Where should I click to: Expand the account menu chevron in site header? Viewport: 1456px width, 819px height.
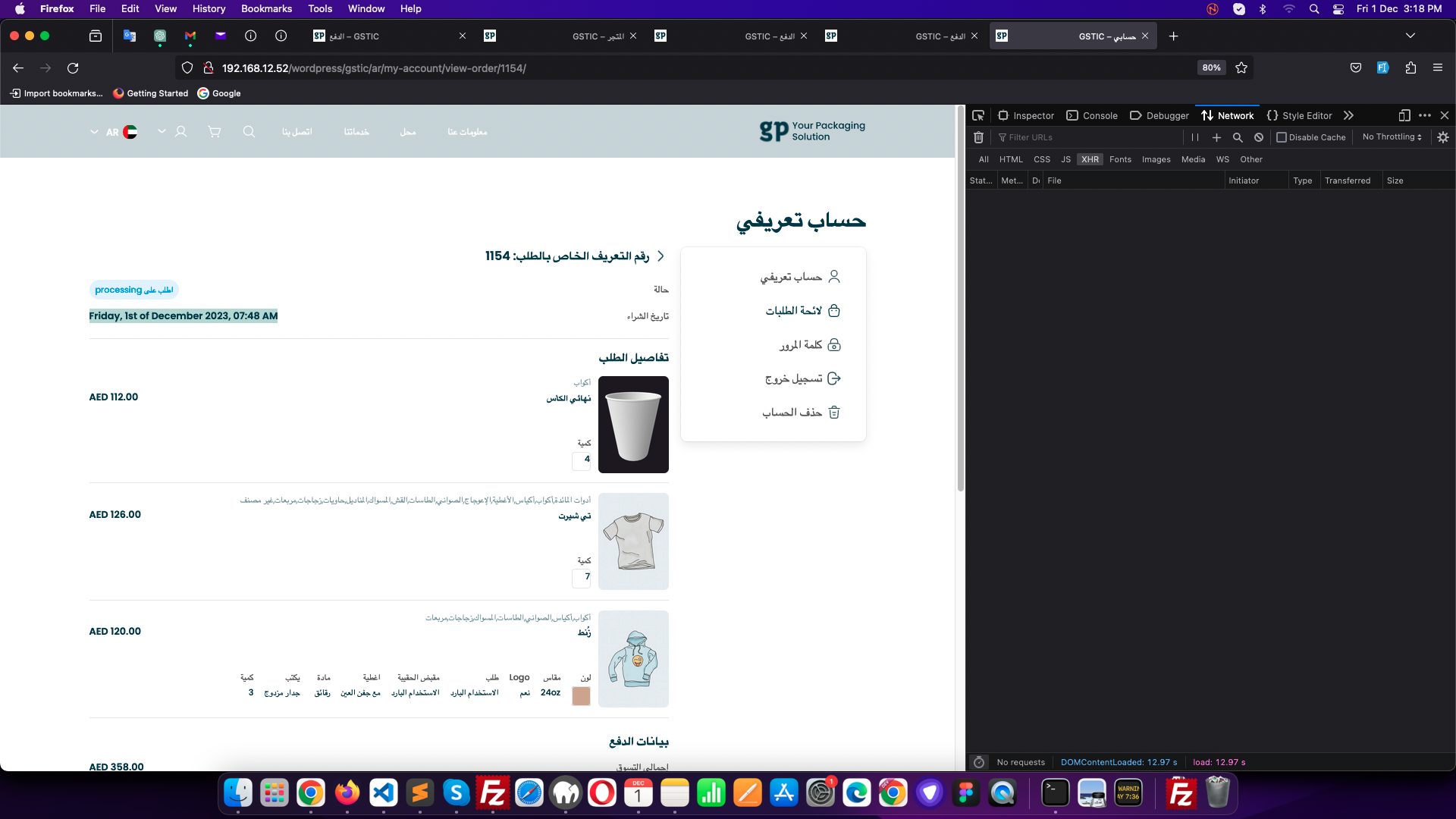pos(162,131)
